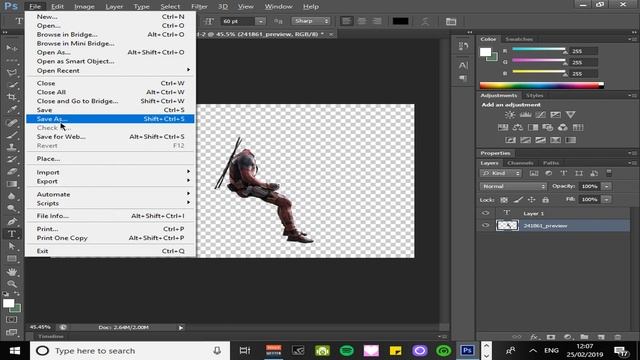Click the Photo Filter adjustment icon
Image resolution: width=640 pixels, height=360 pixels.
[x=547, y=127]
